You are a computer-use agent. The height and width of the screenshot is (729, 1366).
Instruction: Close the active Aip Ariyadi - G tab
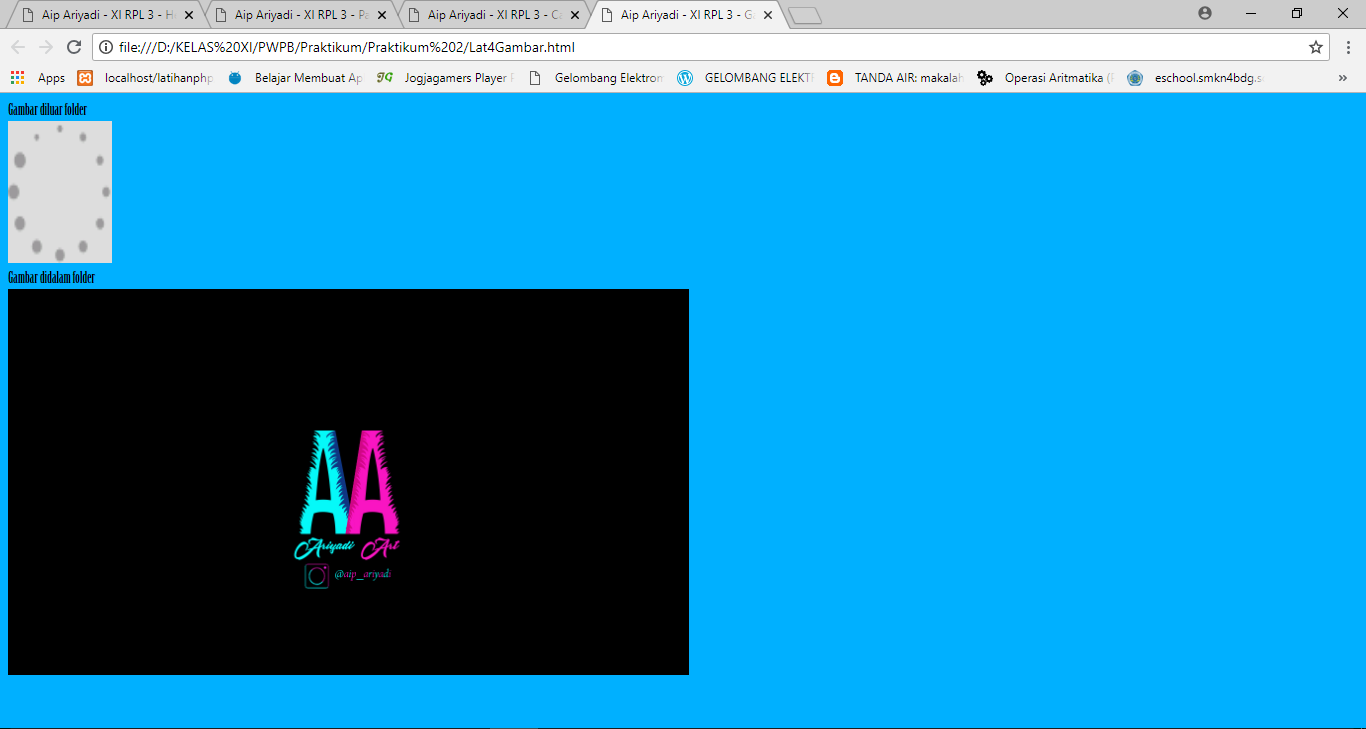coord(768,15)
